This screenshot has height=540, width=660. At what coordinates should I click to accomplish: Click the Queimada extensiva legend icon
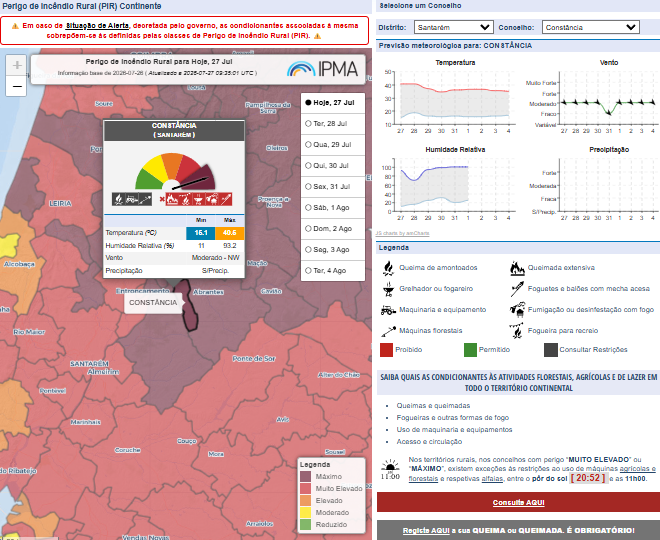(x=517, y=268)
